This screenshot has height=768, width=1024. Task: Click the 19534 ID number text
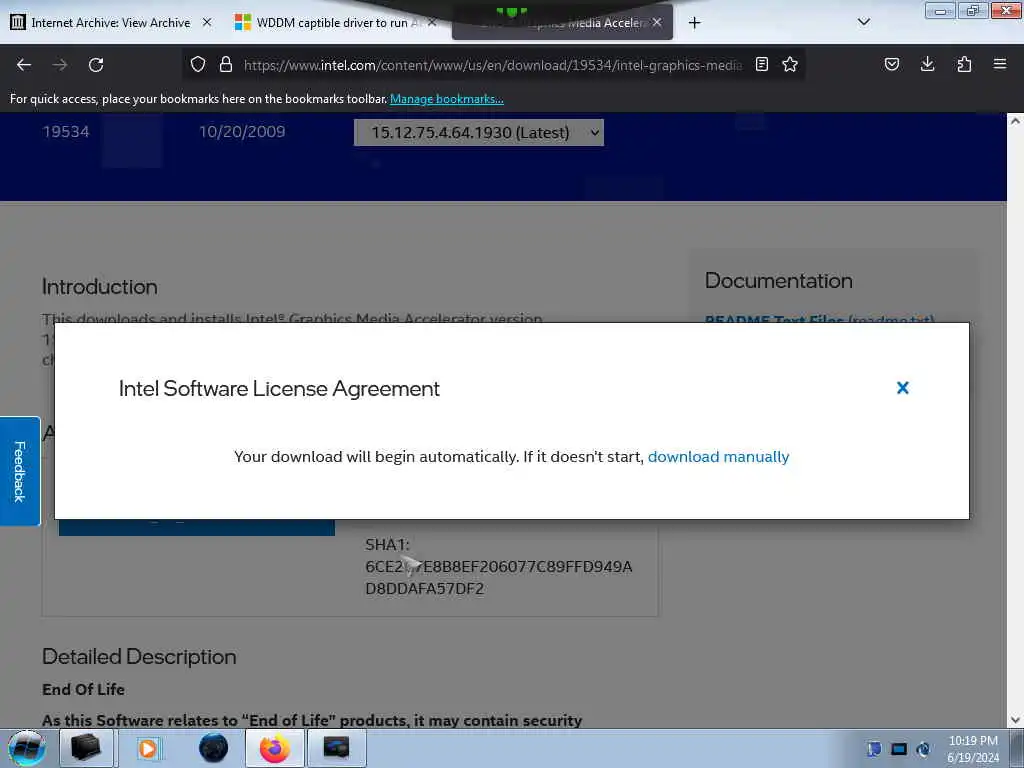65,132
